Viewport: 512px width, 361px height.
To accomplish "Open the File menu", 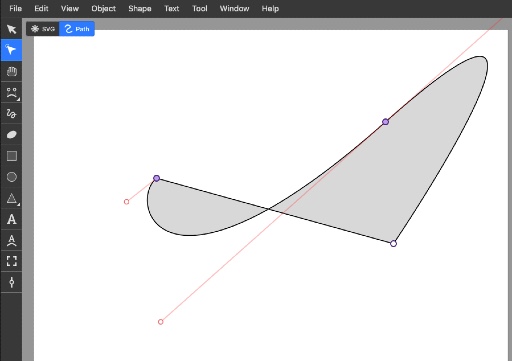I will pos(15,9).
